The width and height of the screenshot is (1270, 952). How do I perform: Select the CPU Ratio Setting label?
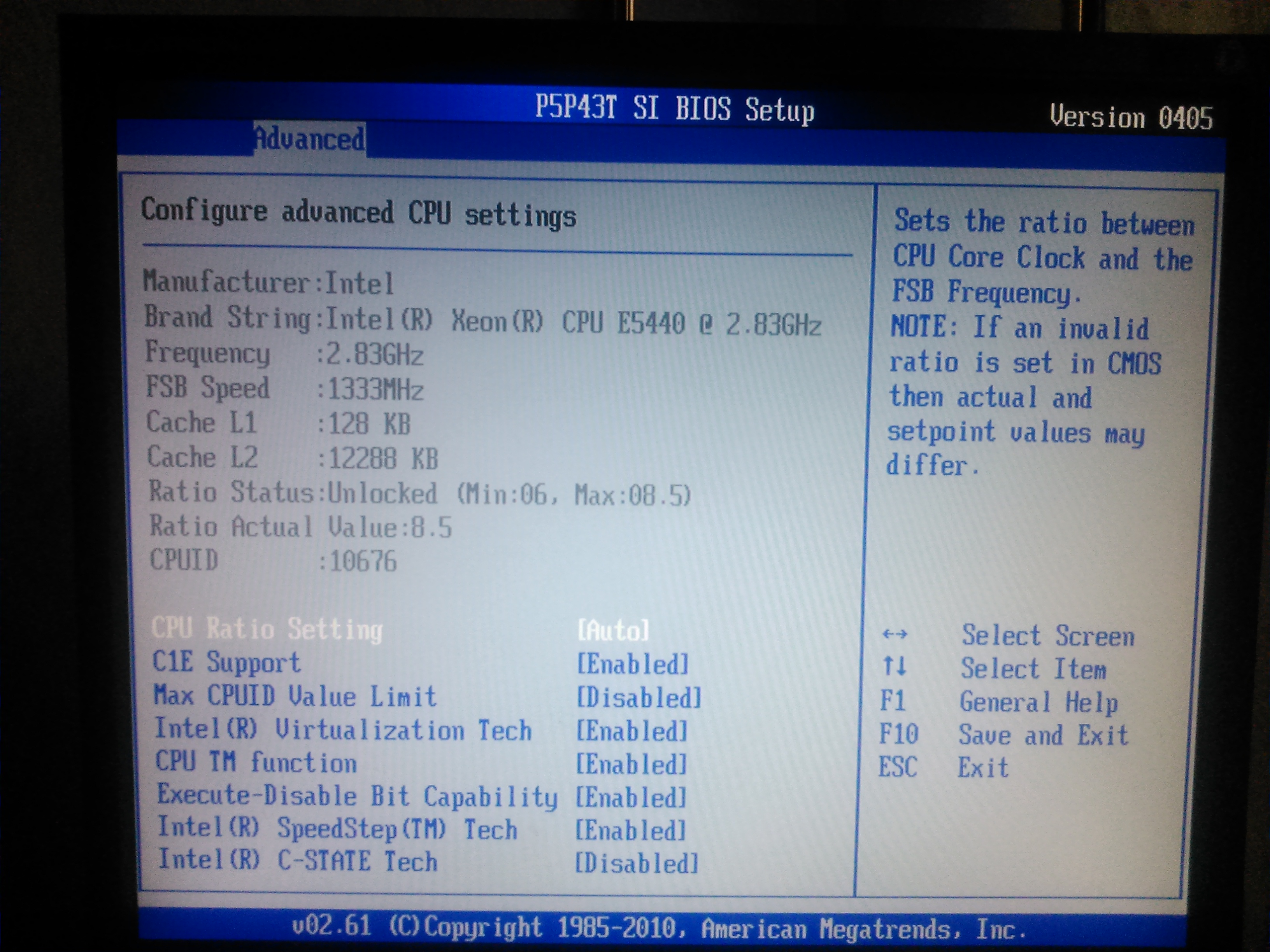pyautogui.click(x=267, y=628)
